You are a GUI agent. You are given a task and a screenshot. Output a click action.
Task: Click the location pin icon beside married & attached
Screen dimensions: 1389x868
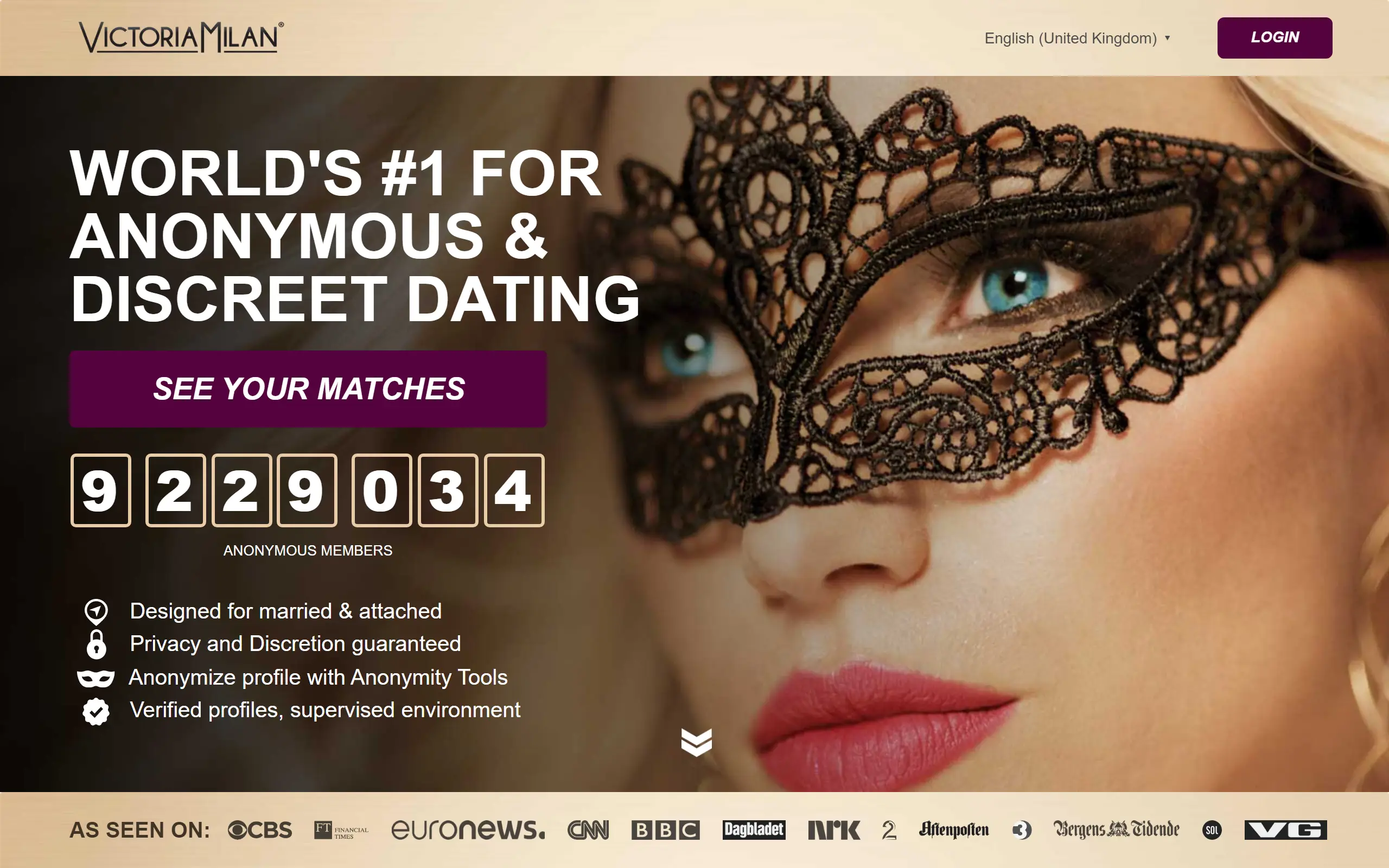(96, 612)
